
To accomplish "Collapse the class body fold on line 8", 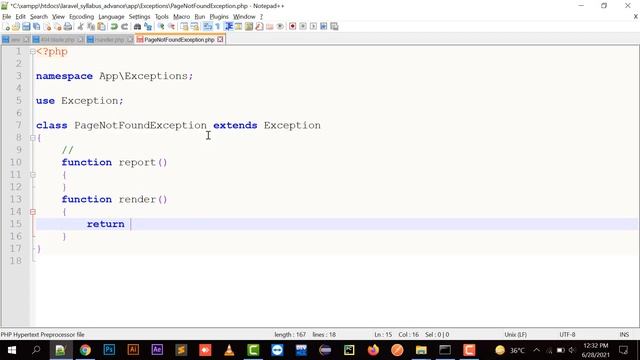I will coord(33,138).
